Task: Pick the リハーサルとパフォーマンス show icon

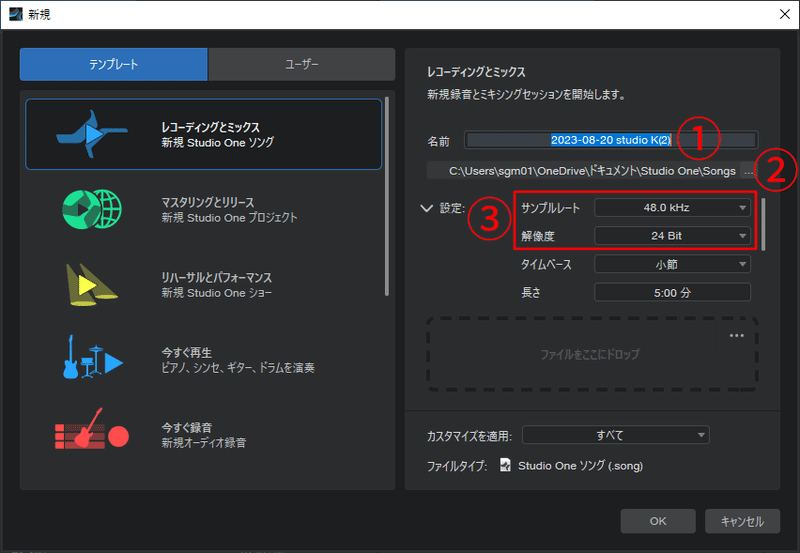Action: 92,285
